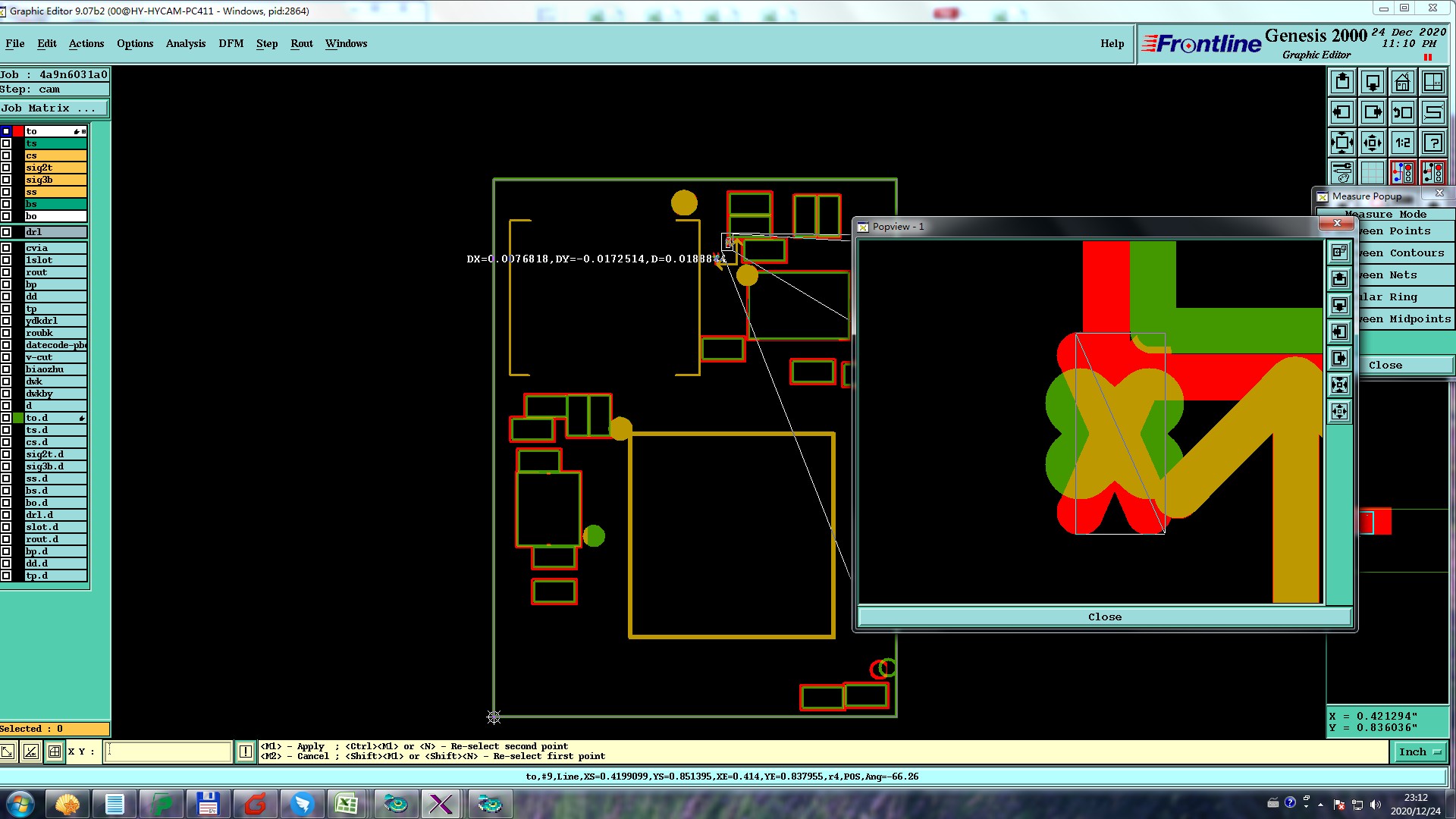Screen dimensions: 1456x819
Task: Toggle visibility checkbox for drl layer
Action: pyautogui.click(x=6, y=232)
